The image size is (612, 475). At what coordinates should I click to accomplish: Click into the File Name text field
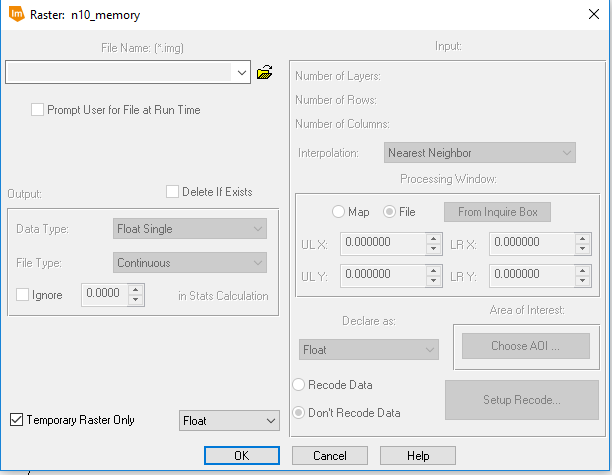(x=119, y=72)
